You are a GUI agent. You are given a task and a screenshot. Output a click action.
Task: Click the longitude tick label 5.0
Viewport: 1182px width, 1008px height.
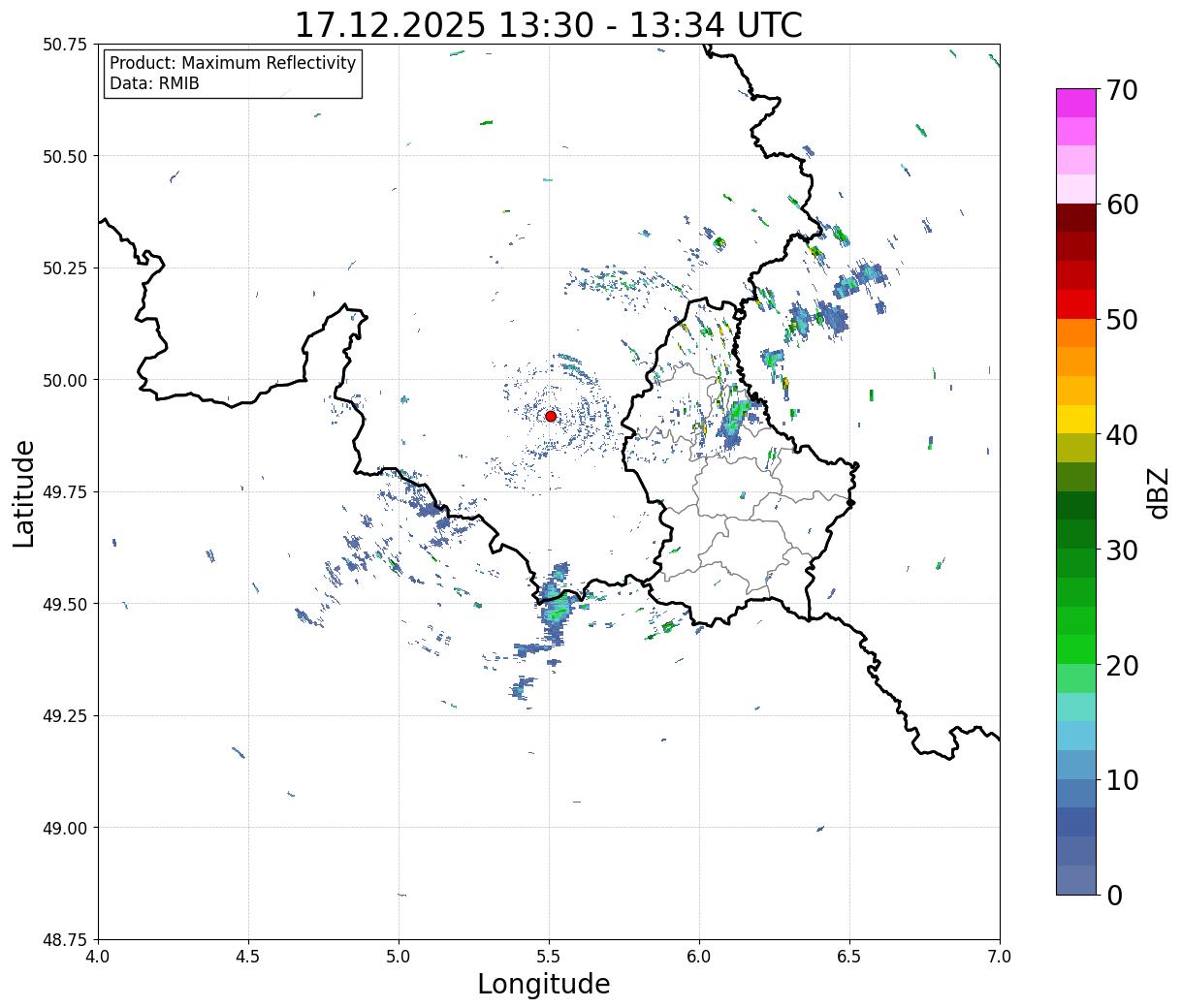tap(399, 957)
